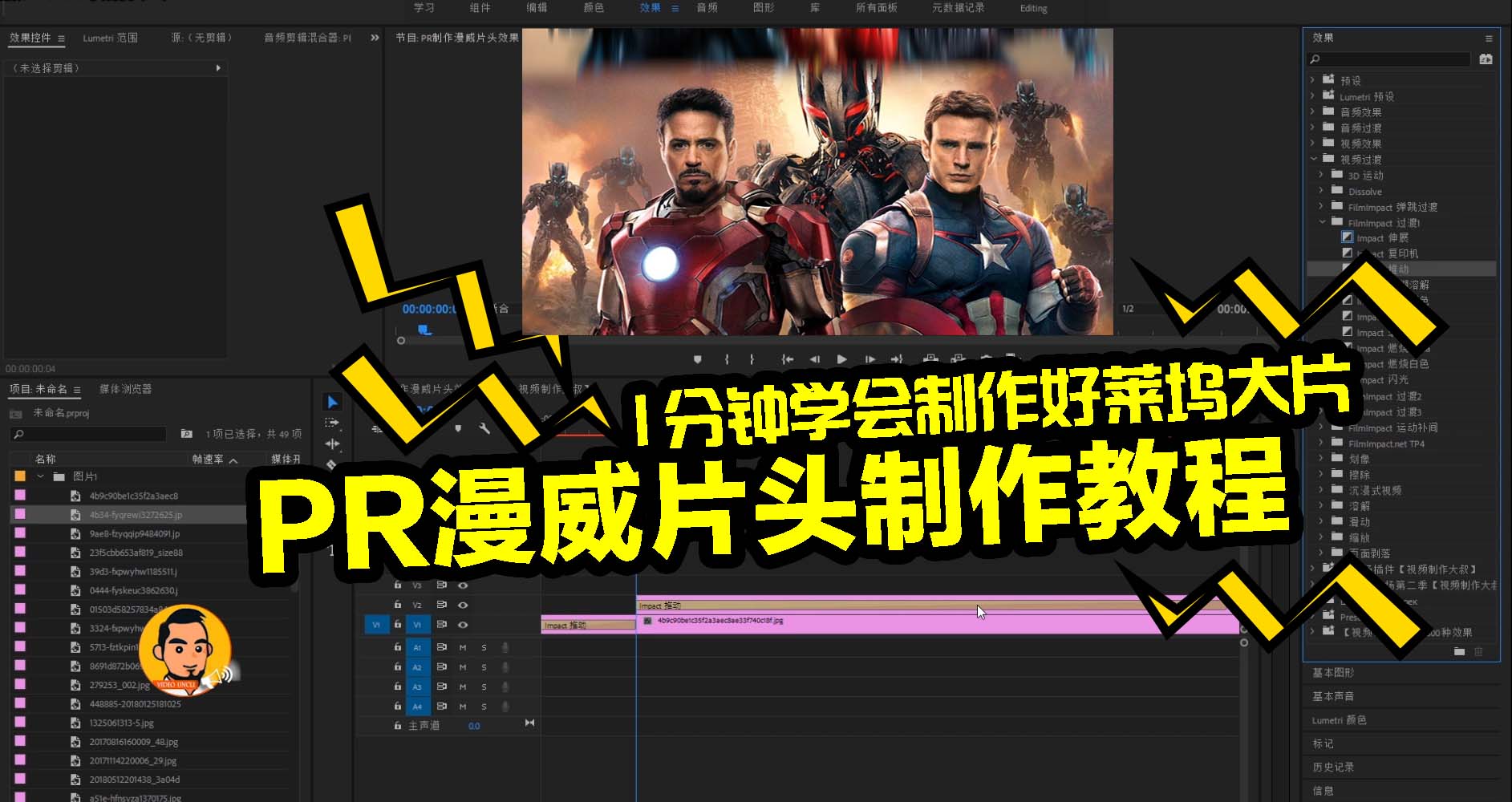Image resolution: width=1512 pixels, height=802 pixels.
Task: Toggle V1 track visibility eye
Action: click(x=463, y=624)
